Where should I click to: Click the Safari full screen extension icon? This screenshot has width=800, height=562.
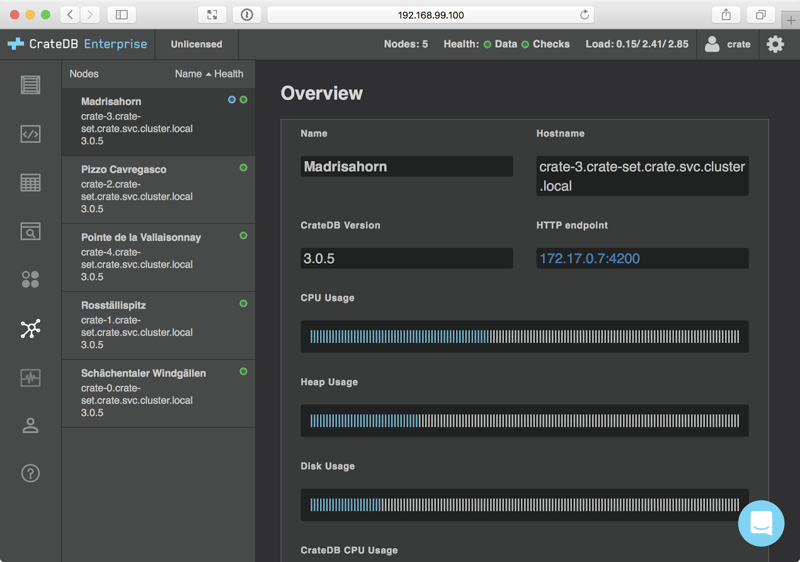tap(212, 15)
